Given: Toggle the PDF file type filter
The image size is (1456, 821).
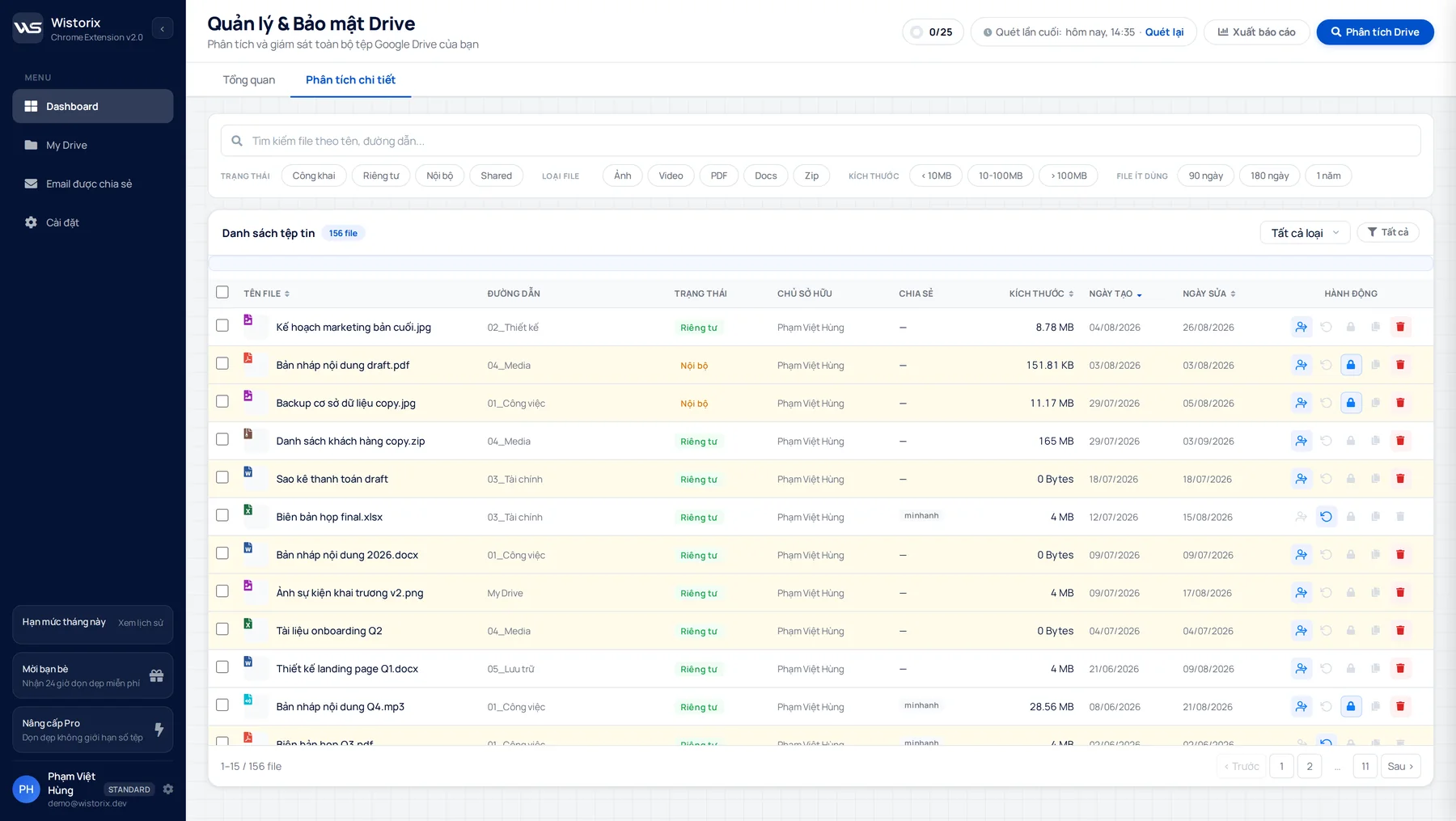Looking at the screenshot, I should pos(719,176).
